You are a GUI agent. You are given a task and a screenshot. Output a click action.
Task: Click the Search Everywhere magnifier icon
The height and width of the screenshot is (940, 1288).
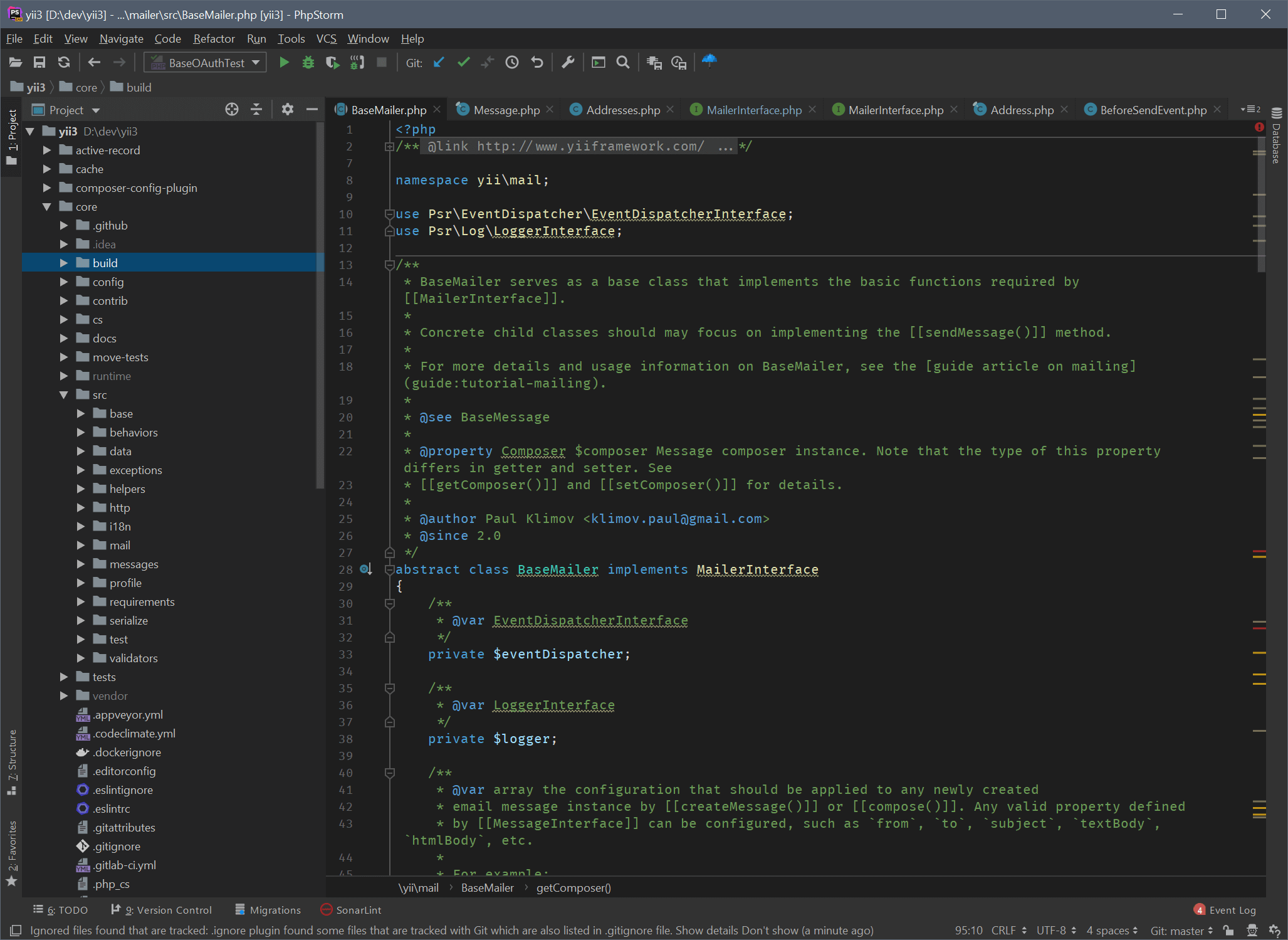coord(622,63)
